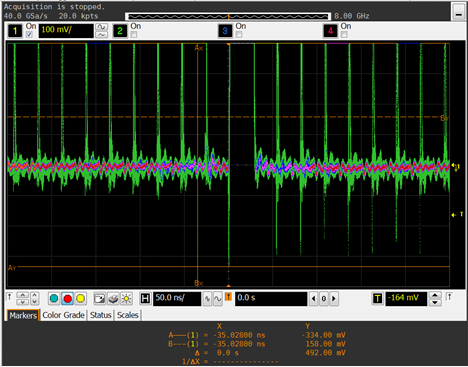Click the narrow up-down arrow control
The image size is (468, 367).
[x=35, y=298]
